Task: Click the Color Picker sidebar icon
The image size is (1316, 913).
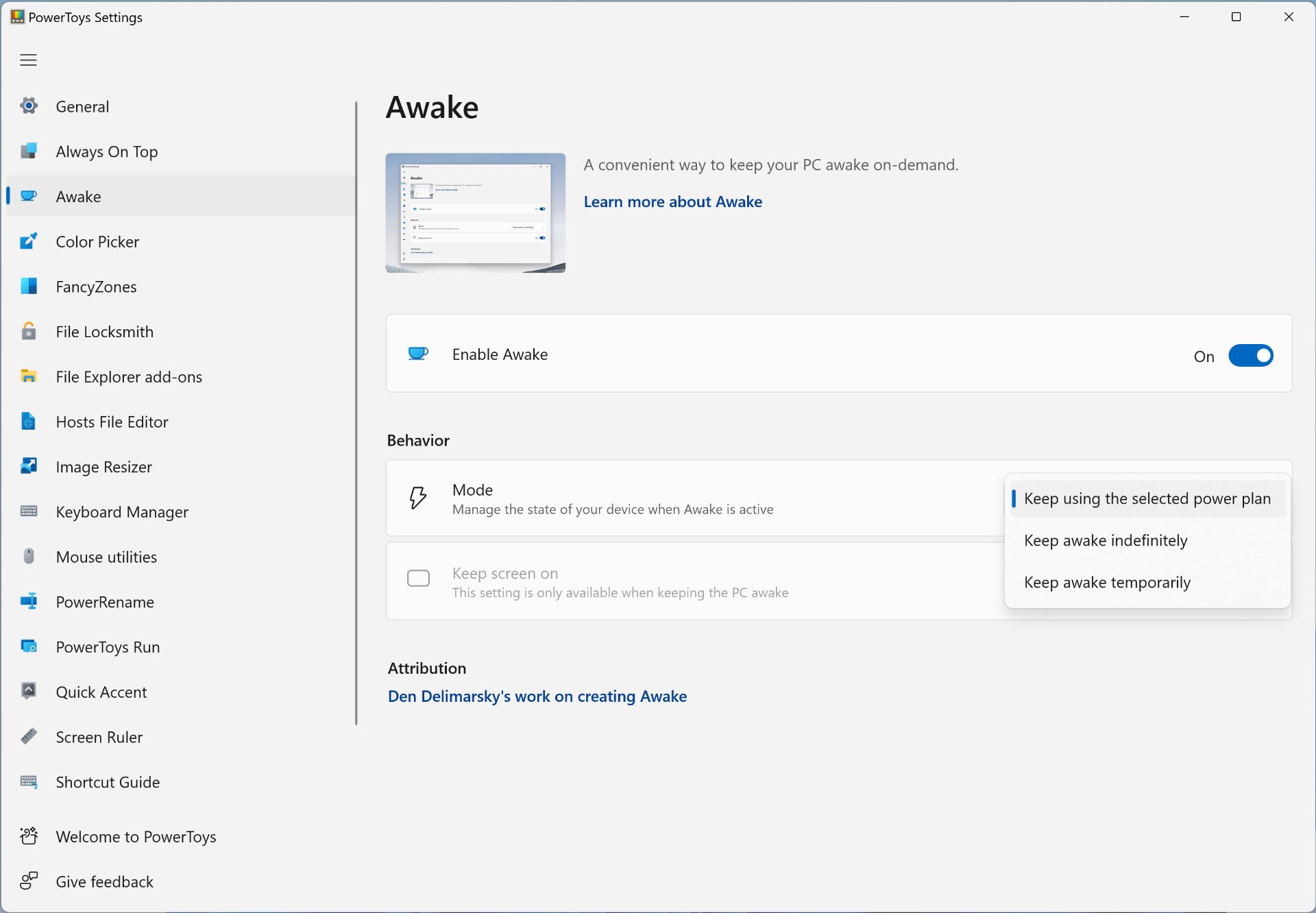Action: (29, 241)
